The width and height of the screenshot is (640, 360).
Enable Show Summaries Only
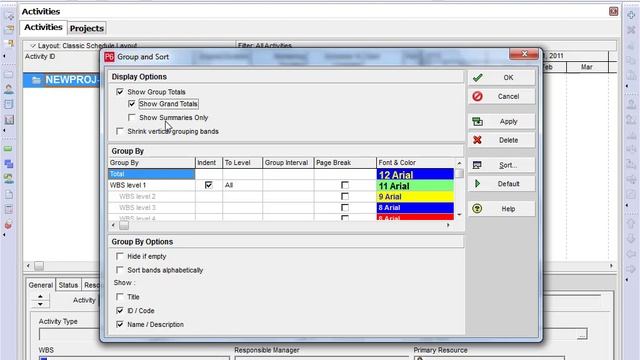[x=131, y=118]
